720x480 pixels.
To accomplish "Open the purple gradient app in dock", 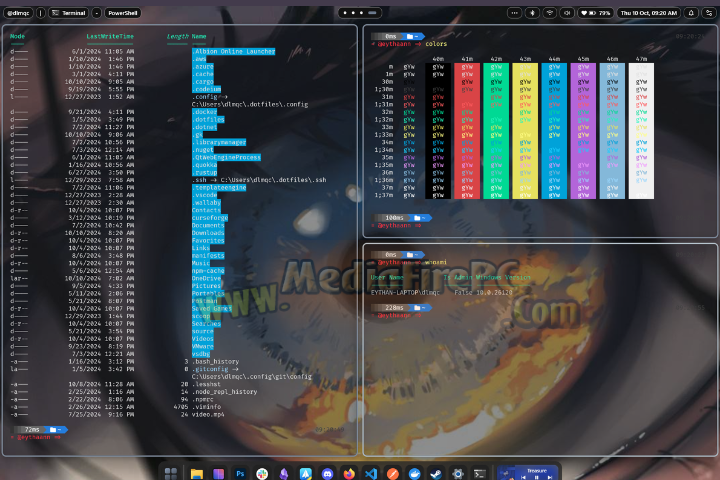I will pyautogui.click(x=219, y=474).
